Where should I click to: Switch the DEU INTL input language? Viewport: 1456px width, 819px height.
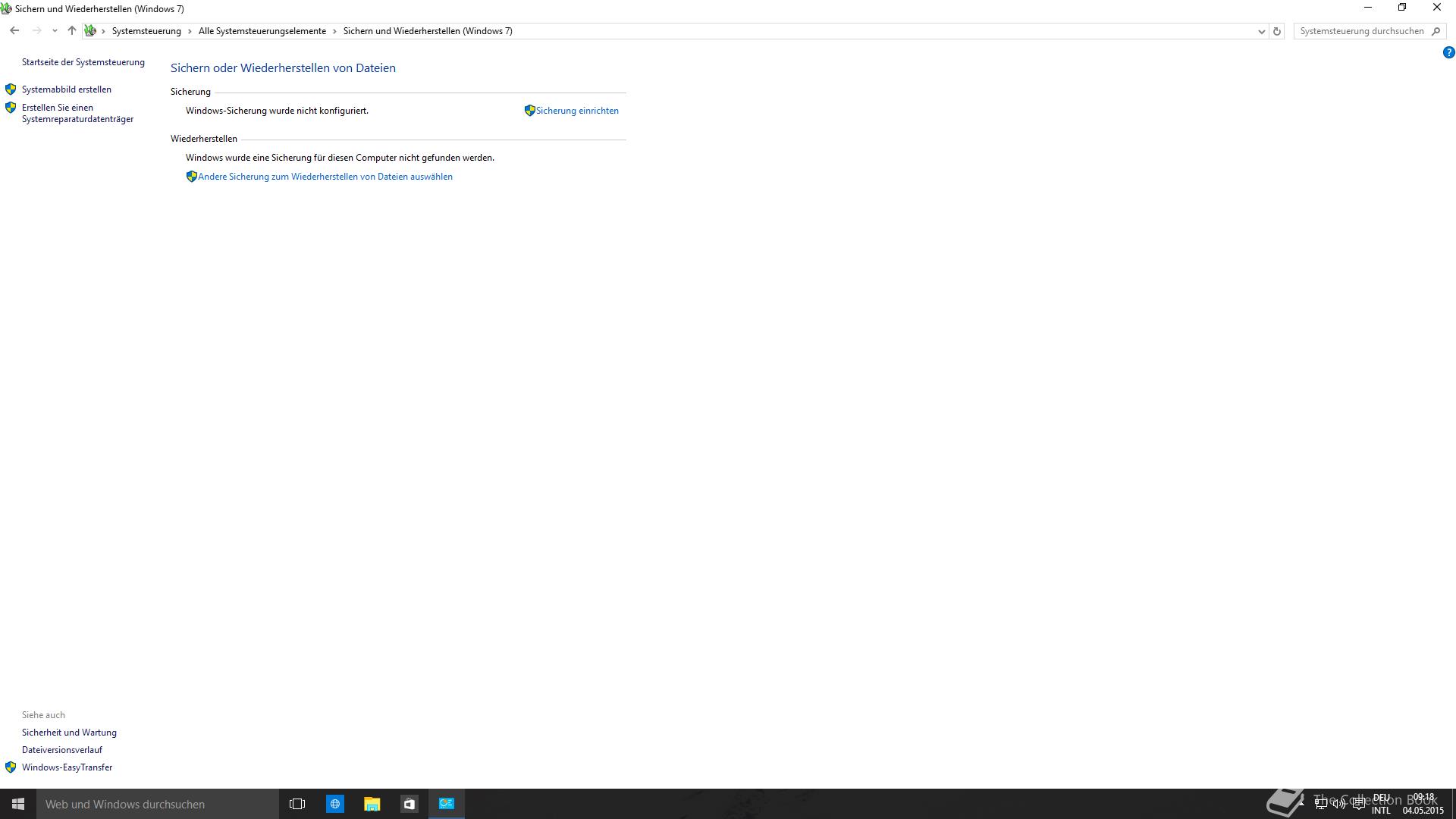[1381, 804]
